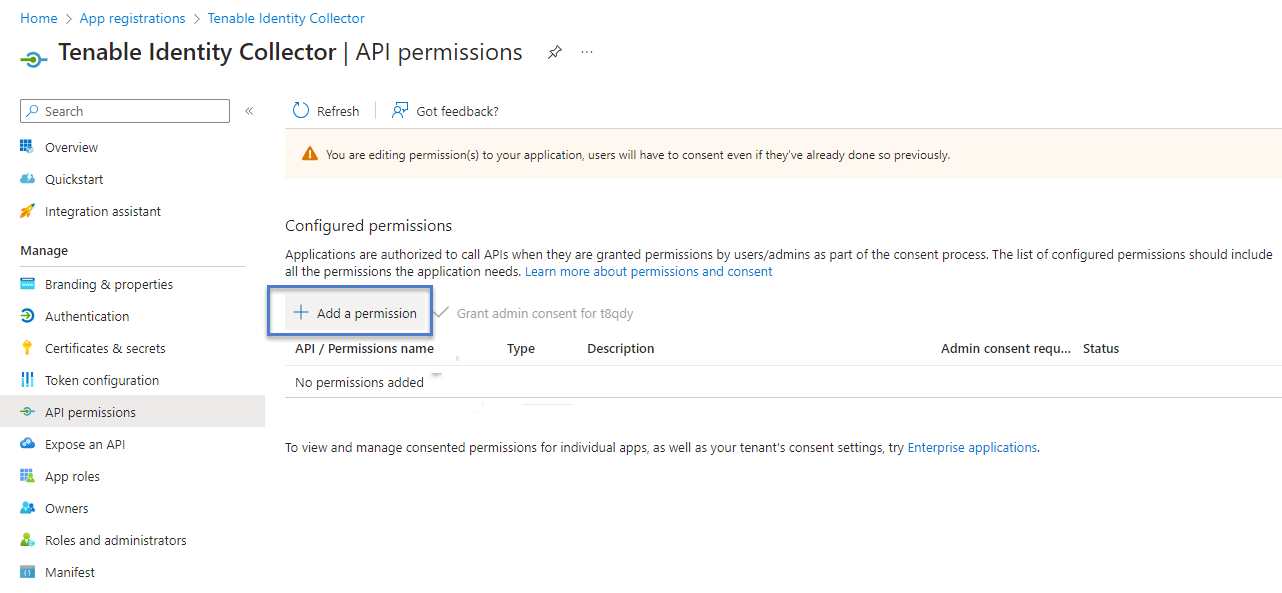Image resolution: width=1282 pixels, height=593 pixels.
Task: Open Integration assistant menu item
Action: [x=132, y=211]
